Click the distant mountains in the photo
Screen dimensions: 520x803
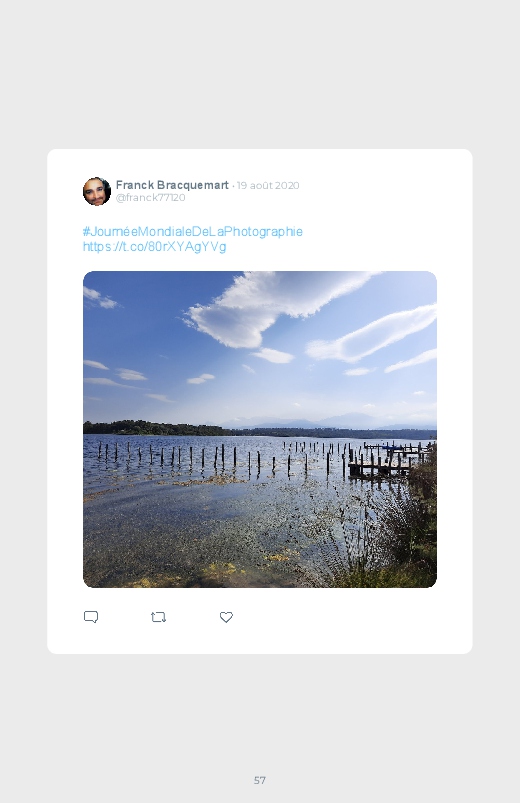[333, 421]
